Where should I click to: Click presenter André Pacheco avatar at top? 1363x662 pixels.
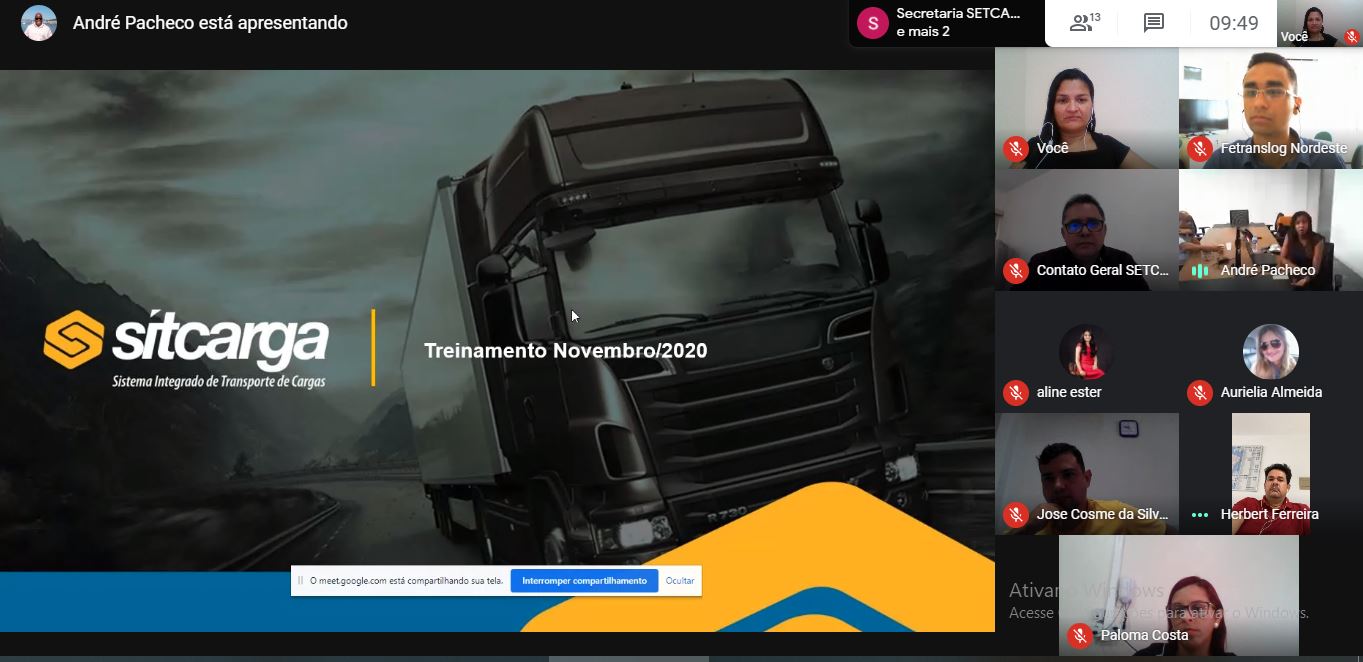[x=39, y=23]
